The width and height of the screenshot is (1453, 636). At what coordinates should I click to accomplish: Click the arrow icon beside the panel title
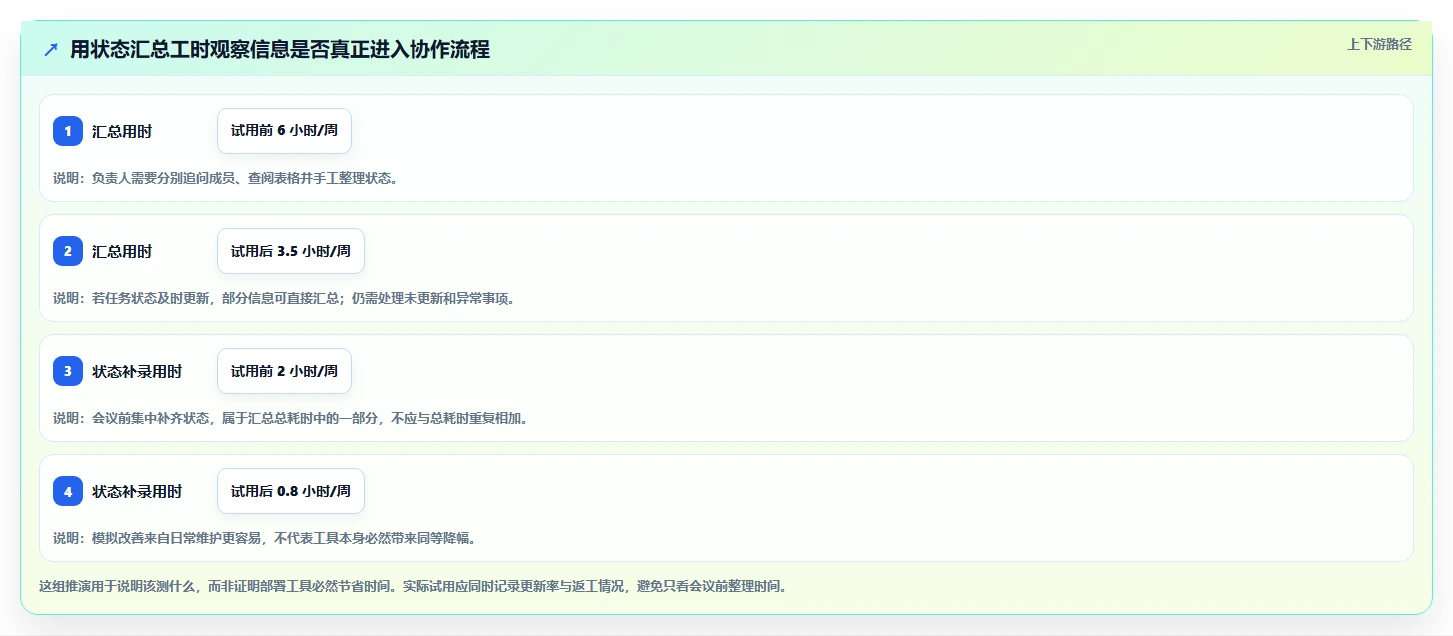pos(51,50)
